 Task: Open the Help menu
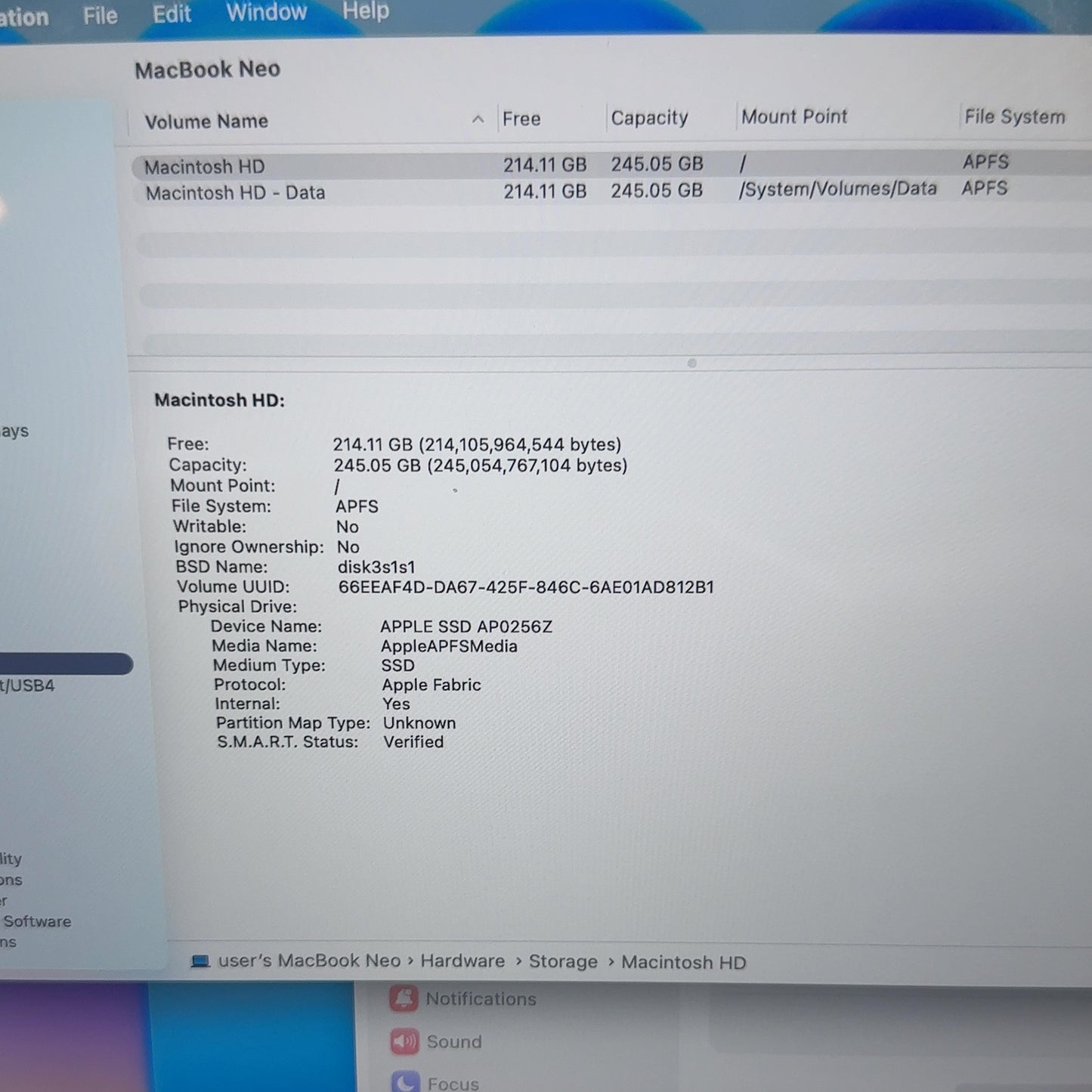(366, 11)
